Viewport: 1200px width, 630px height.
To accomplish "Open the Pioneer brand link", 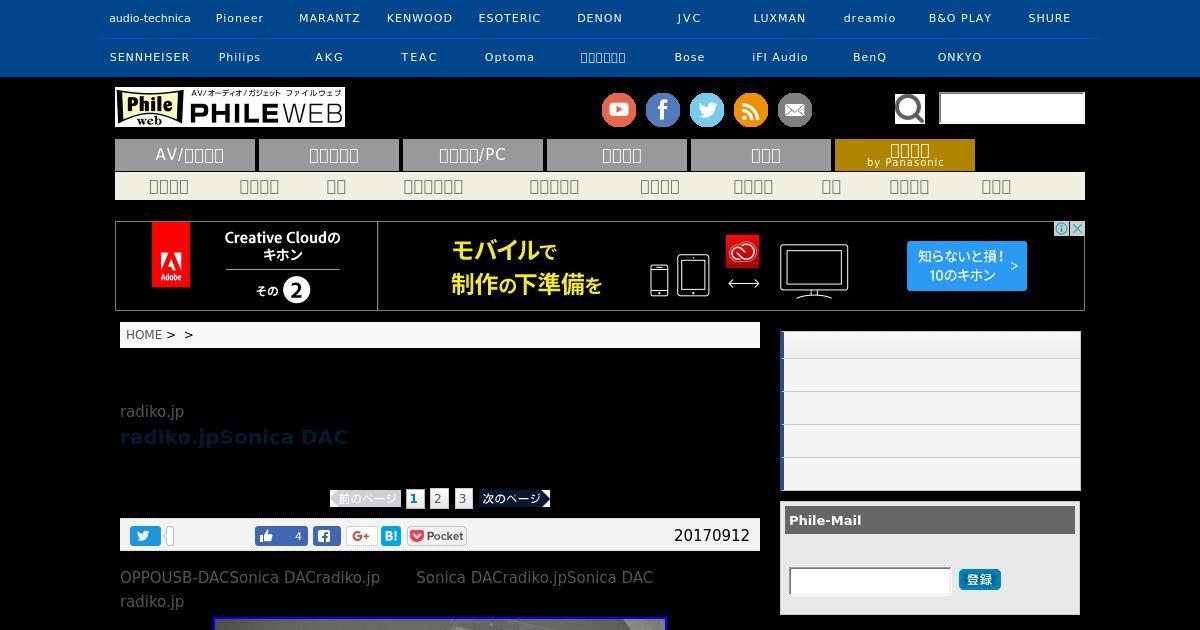I will pyautogui.click(x=240, y=18).
